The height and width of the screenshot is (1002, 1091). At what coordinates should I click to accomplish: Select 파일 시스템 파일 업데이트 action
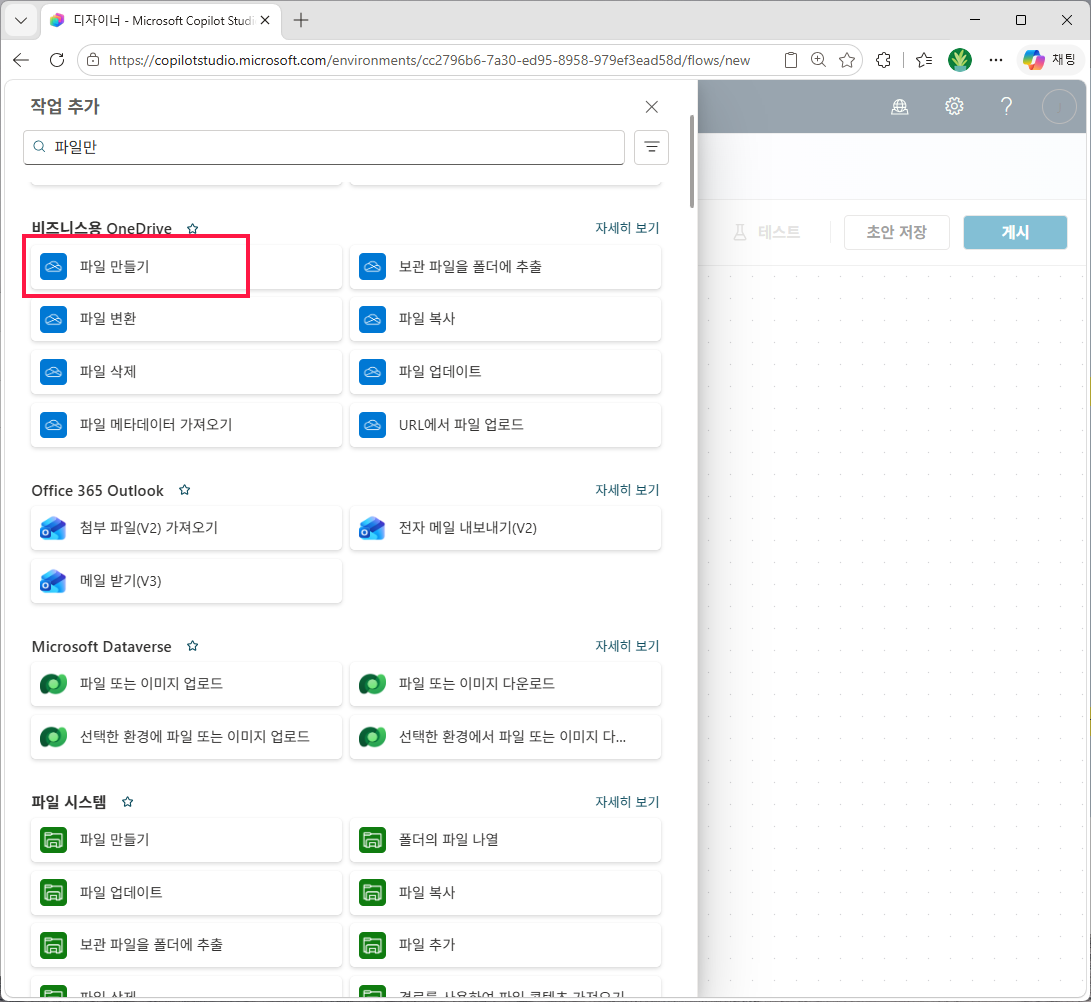tap(186, 893)
